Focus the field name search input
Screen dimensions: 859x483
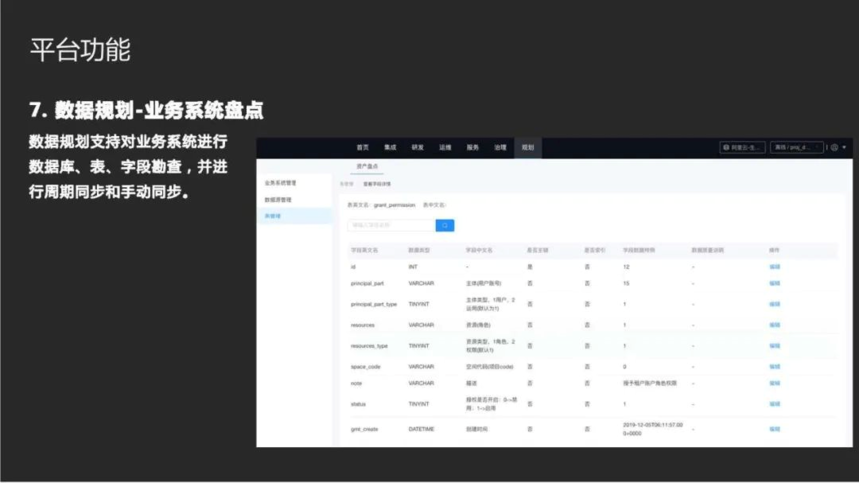pos(392,225)
